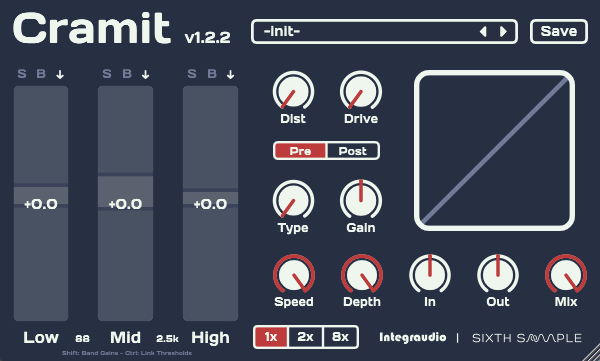The width and height of the screenshot is (600, 361).
Task: Go to previous preset arrow
Action: pos(483,31)
